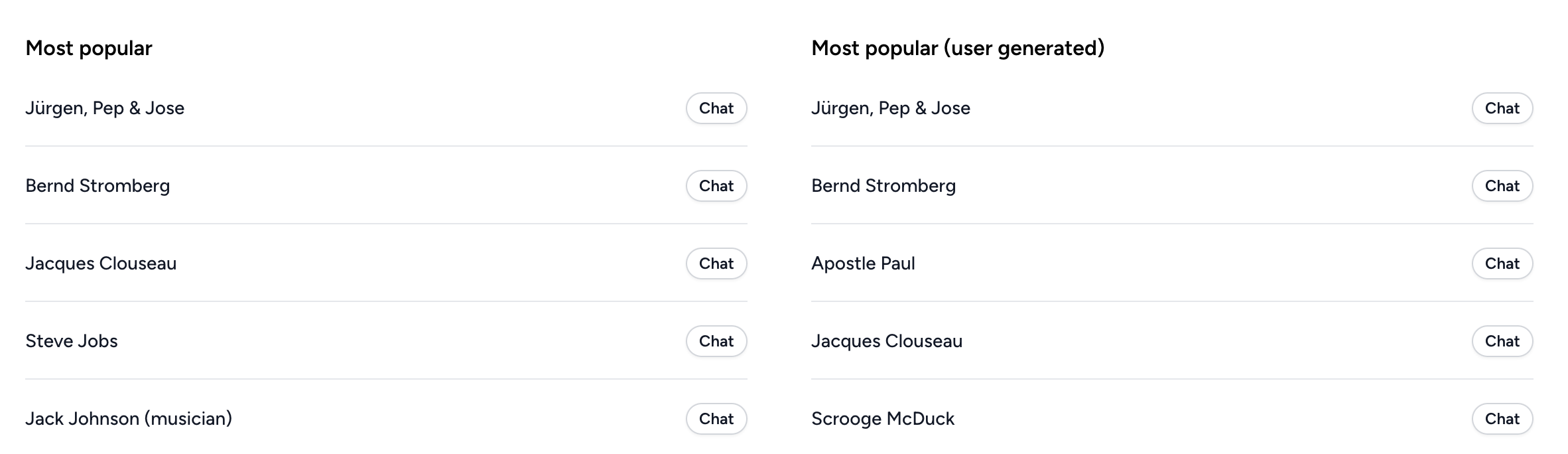Select the Scrooge McDuck name
The height and width of the screenshot is (454, 1568).
(883, 419)
